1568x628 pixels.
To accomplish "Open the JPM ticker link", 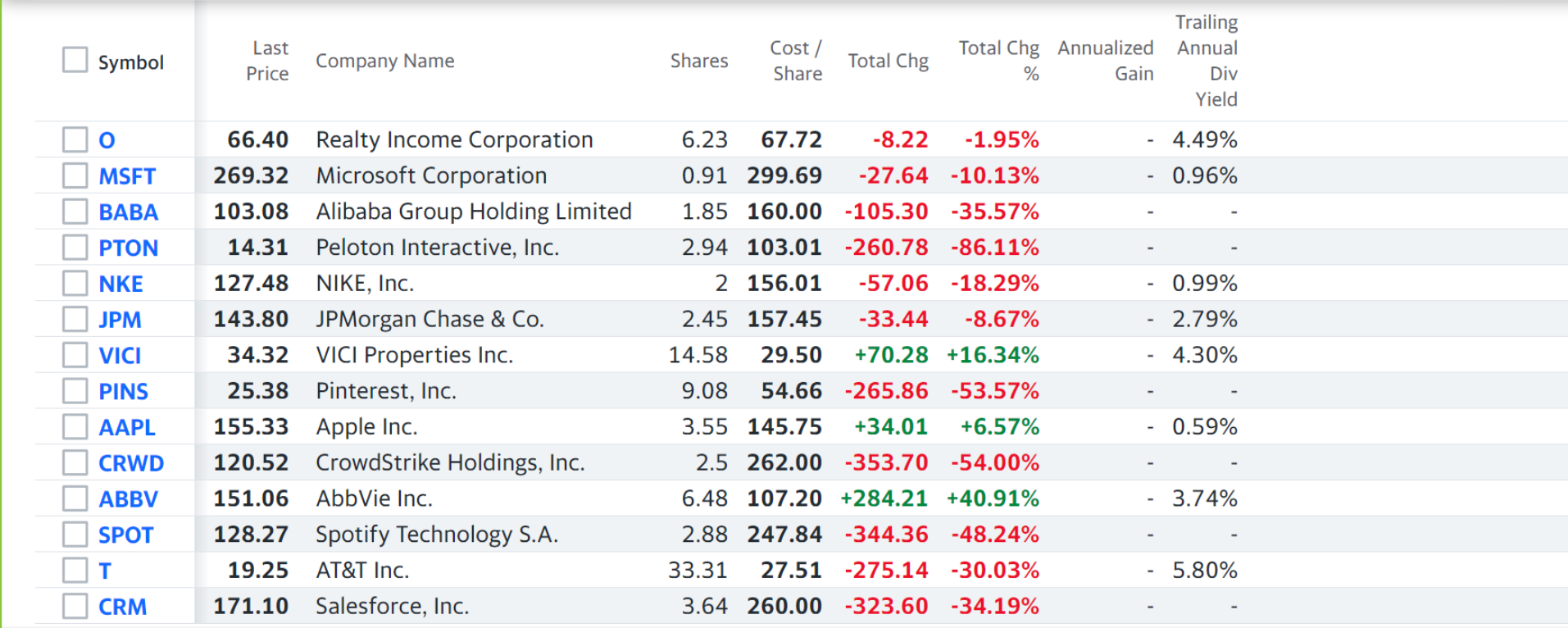I will coord(120,320).
